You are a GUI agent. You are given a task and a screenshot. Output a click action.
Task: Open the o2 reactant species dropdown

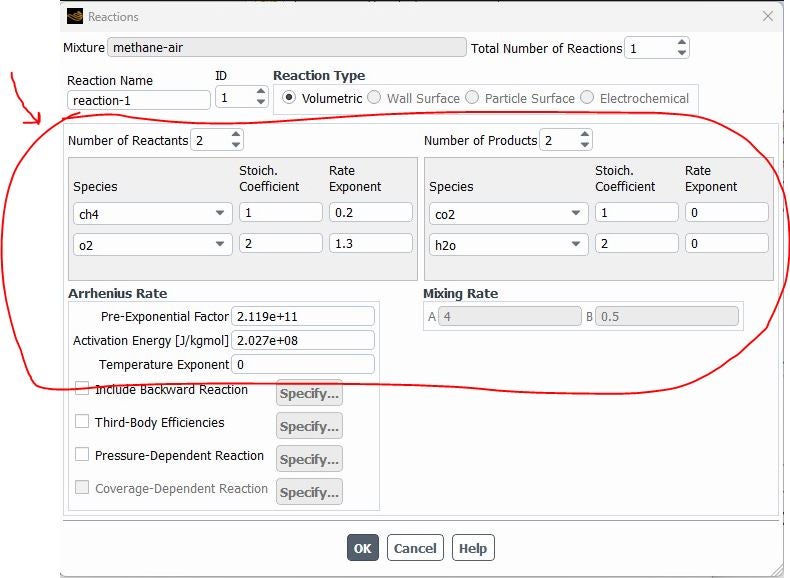click(219, 244)
